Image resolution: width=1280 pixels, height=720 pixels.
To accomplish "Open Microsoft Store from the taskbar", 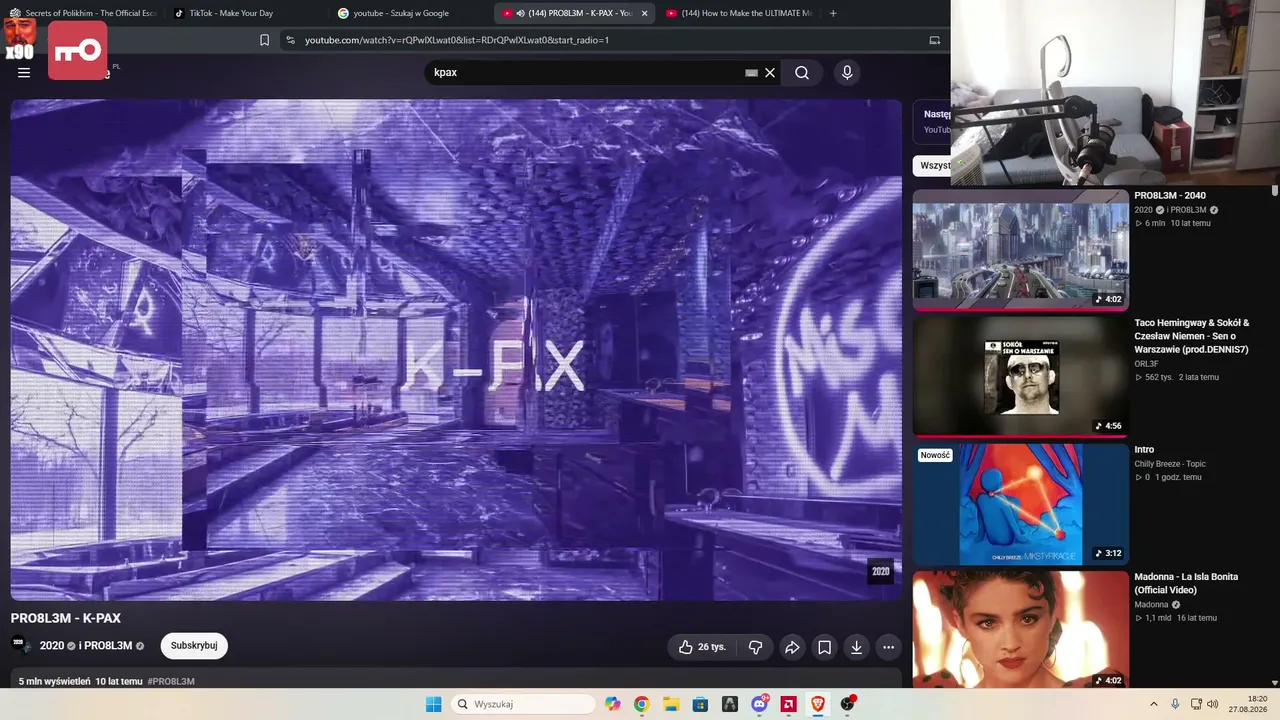I will click(700, 704).
